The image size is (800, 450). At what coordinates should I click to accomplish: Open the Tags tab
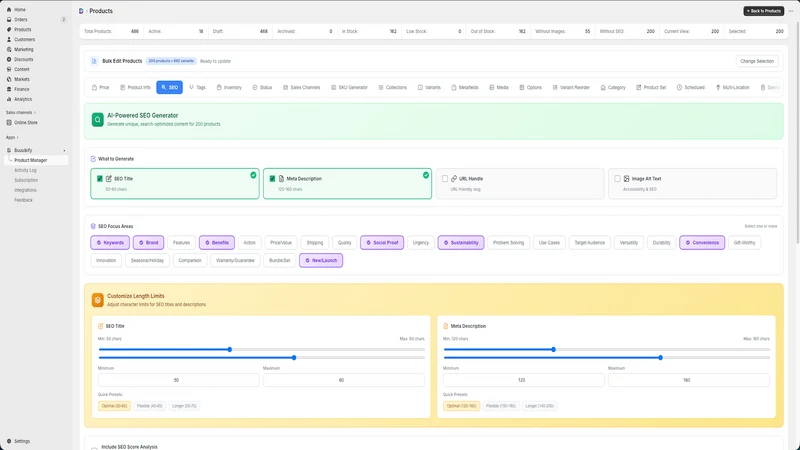197,87
